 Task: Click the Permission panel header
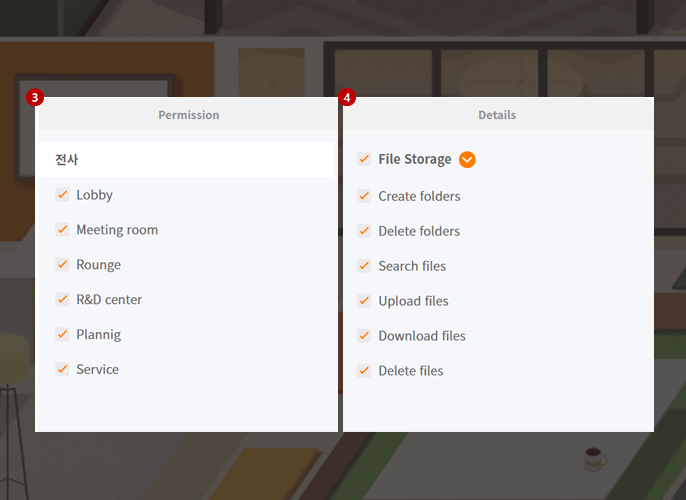[x=188, y=115]
